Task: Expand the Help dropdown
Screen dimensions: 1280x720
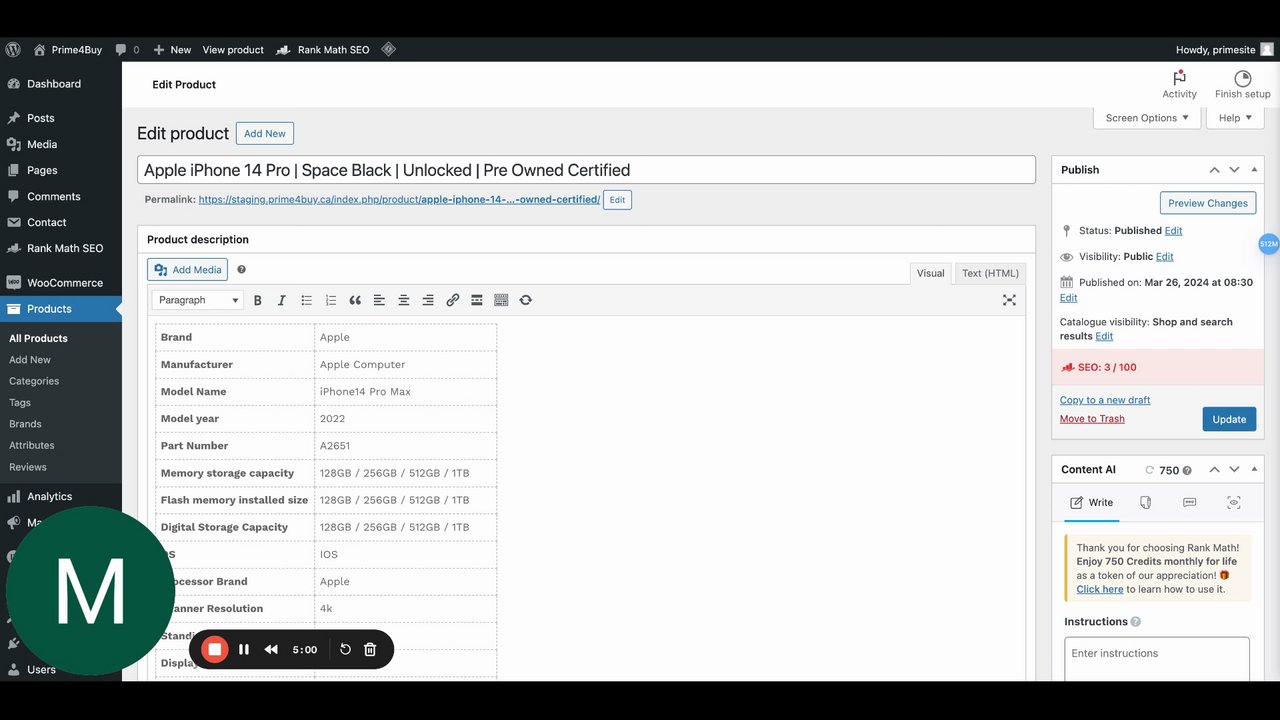Action: coord(1235,118)
